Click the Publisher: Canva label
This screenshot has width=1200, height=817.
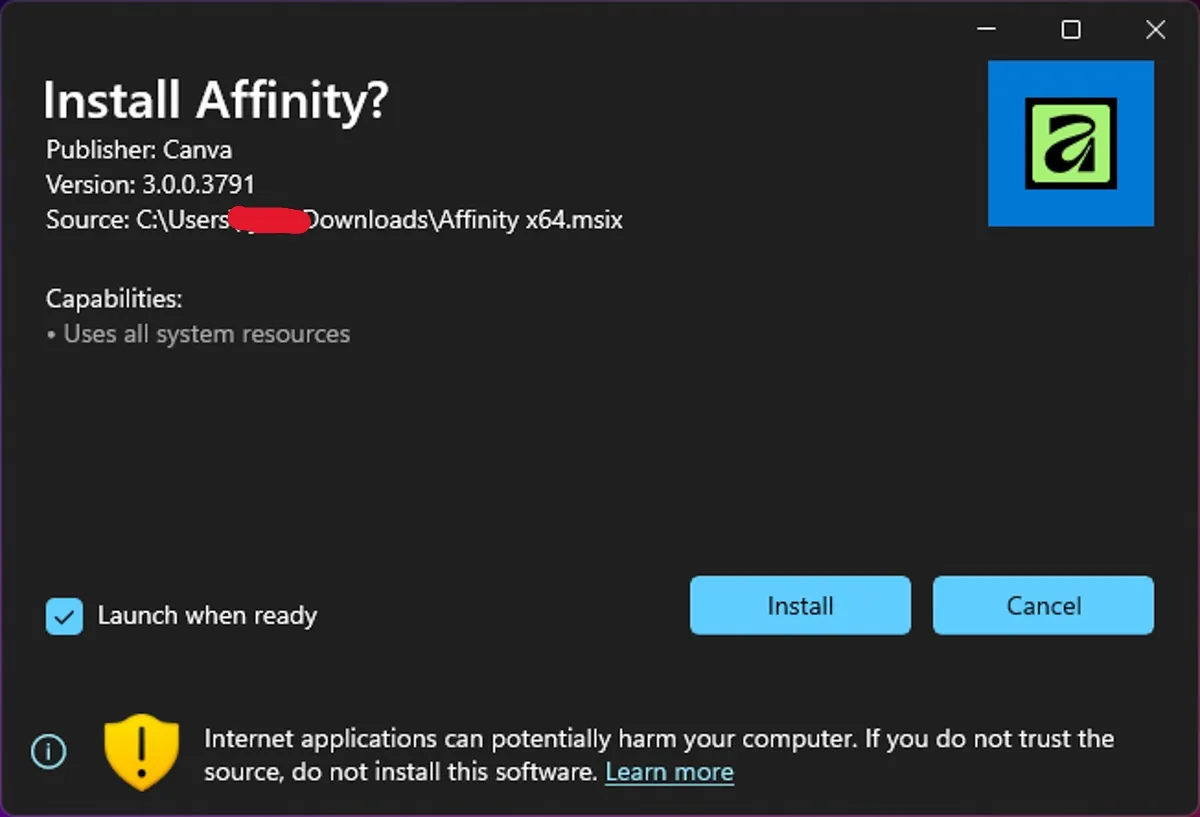[138, 149]
